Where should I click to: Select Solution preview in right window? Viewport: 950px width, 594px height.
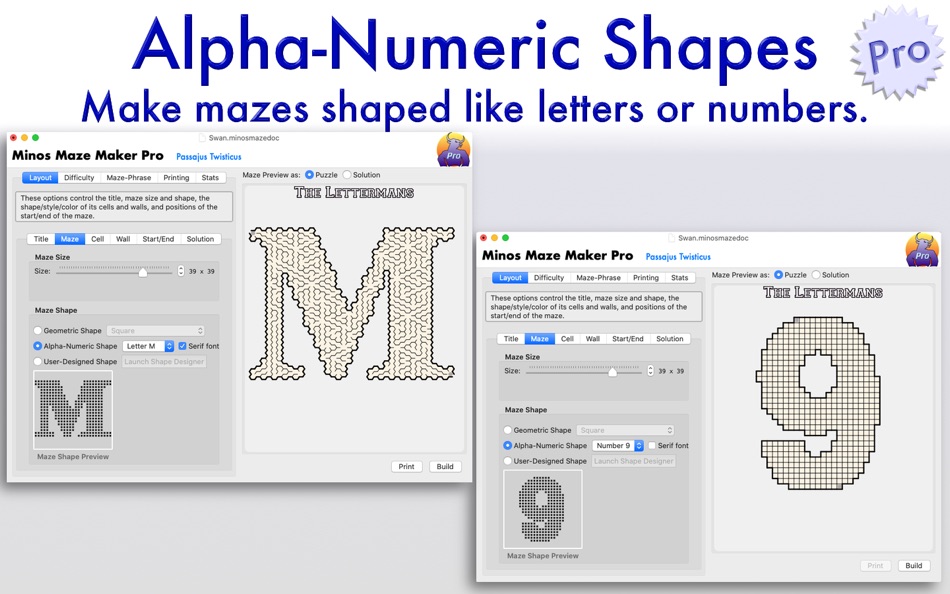[x=816, y=275]
